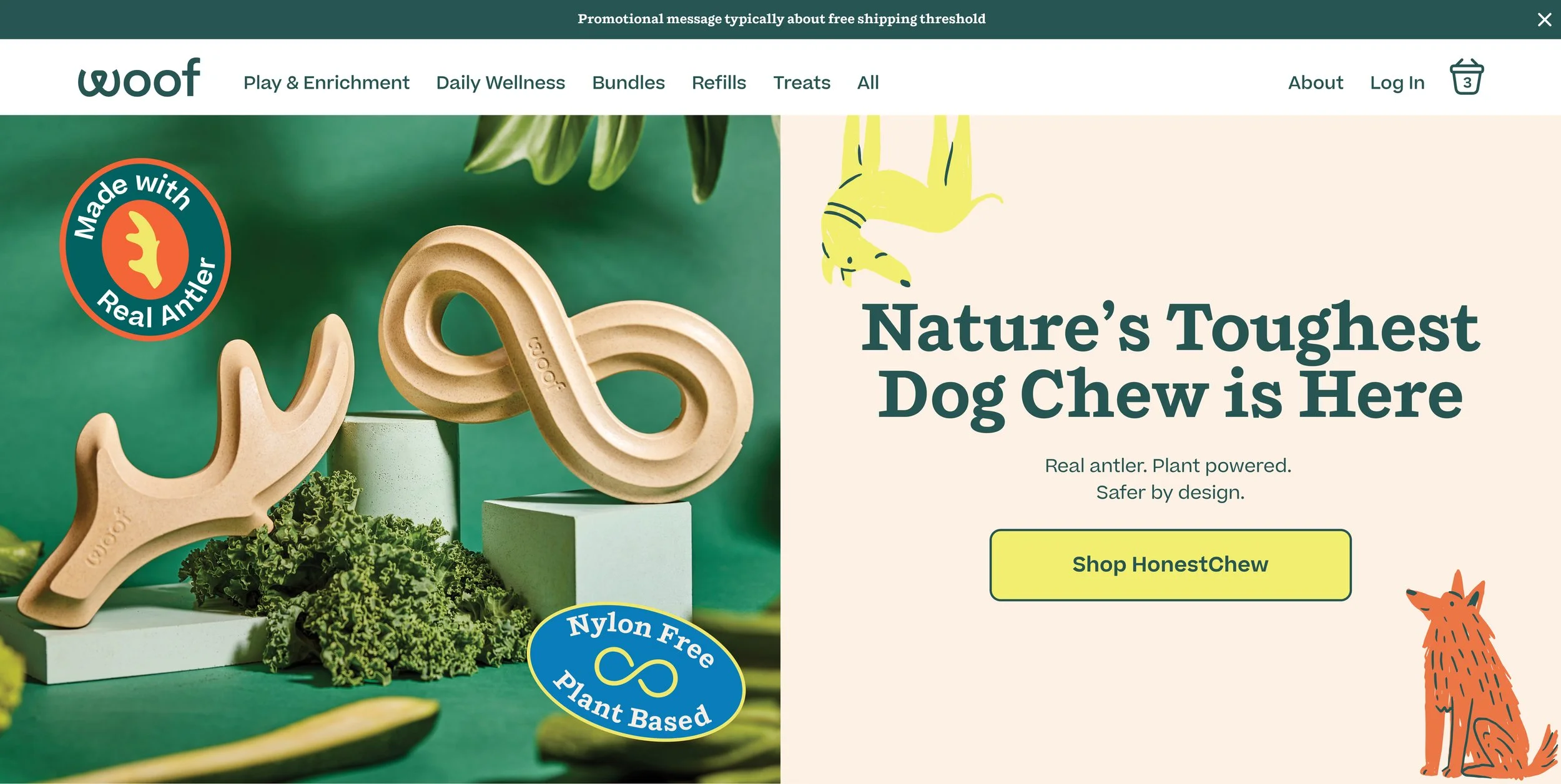Open the shopping cart basket icon
This screenshot has height=784, width=1561.
coord(1466,77)
